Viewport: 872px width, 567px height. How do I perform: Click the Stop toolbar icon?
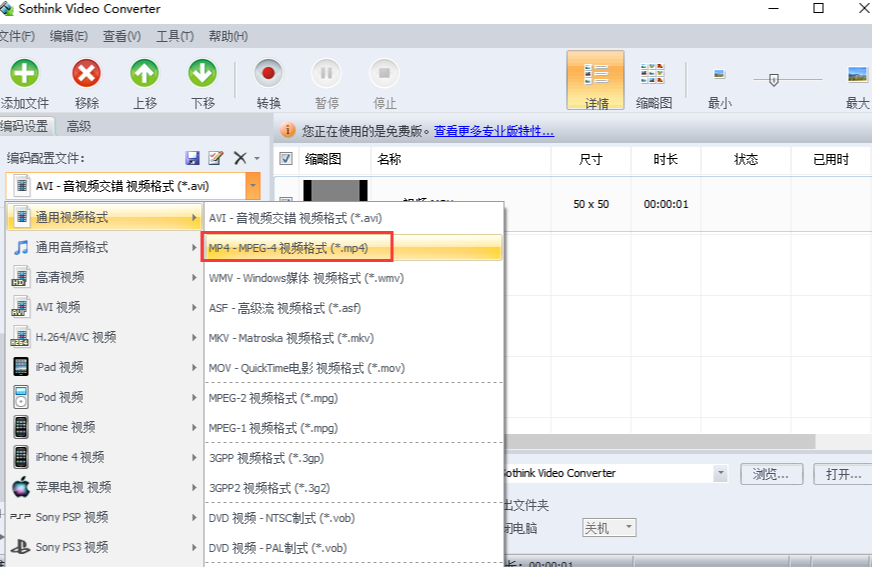pos(384,73)
